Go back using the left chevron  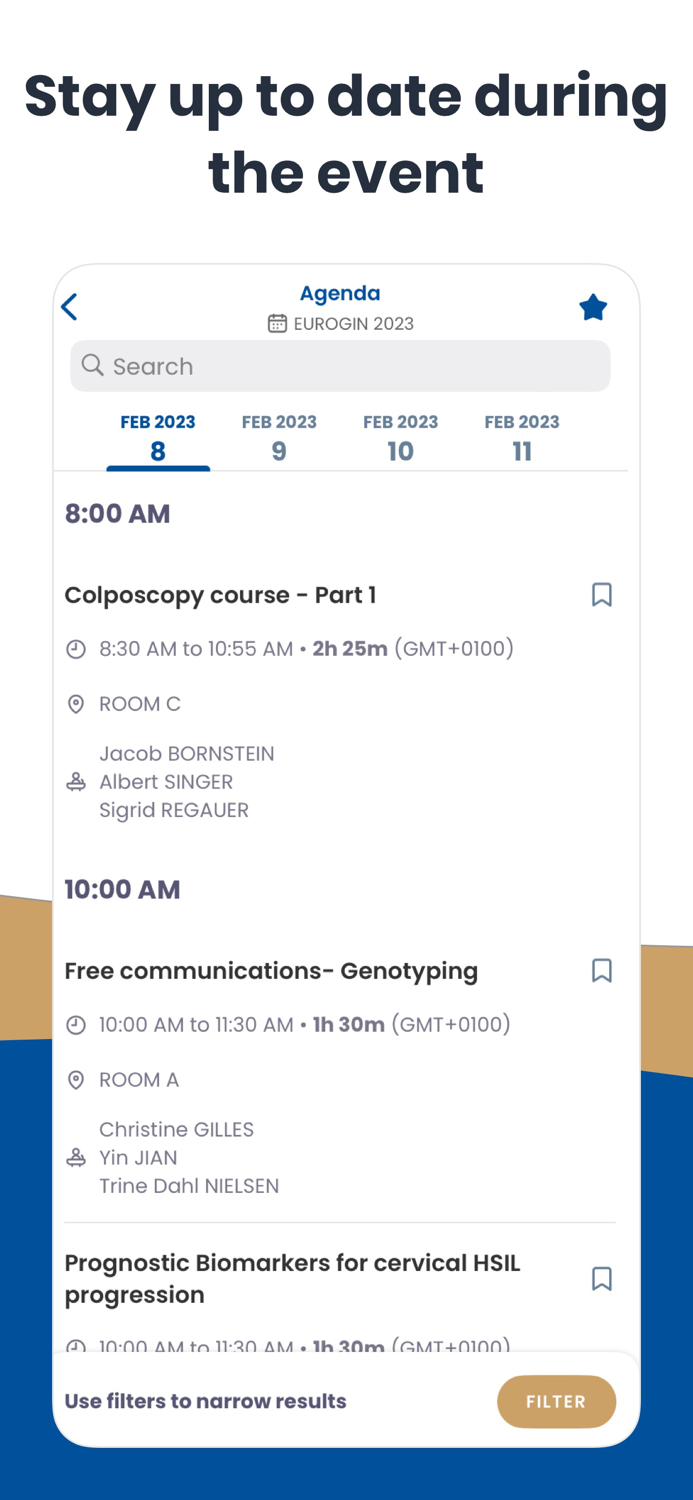[x=68, y=307]
